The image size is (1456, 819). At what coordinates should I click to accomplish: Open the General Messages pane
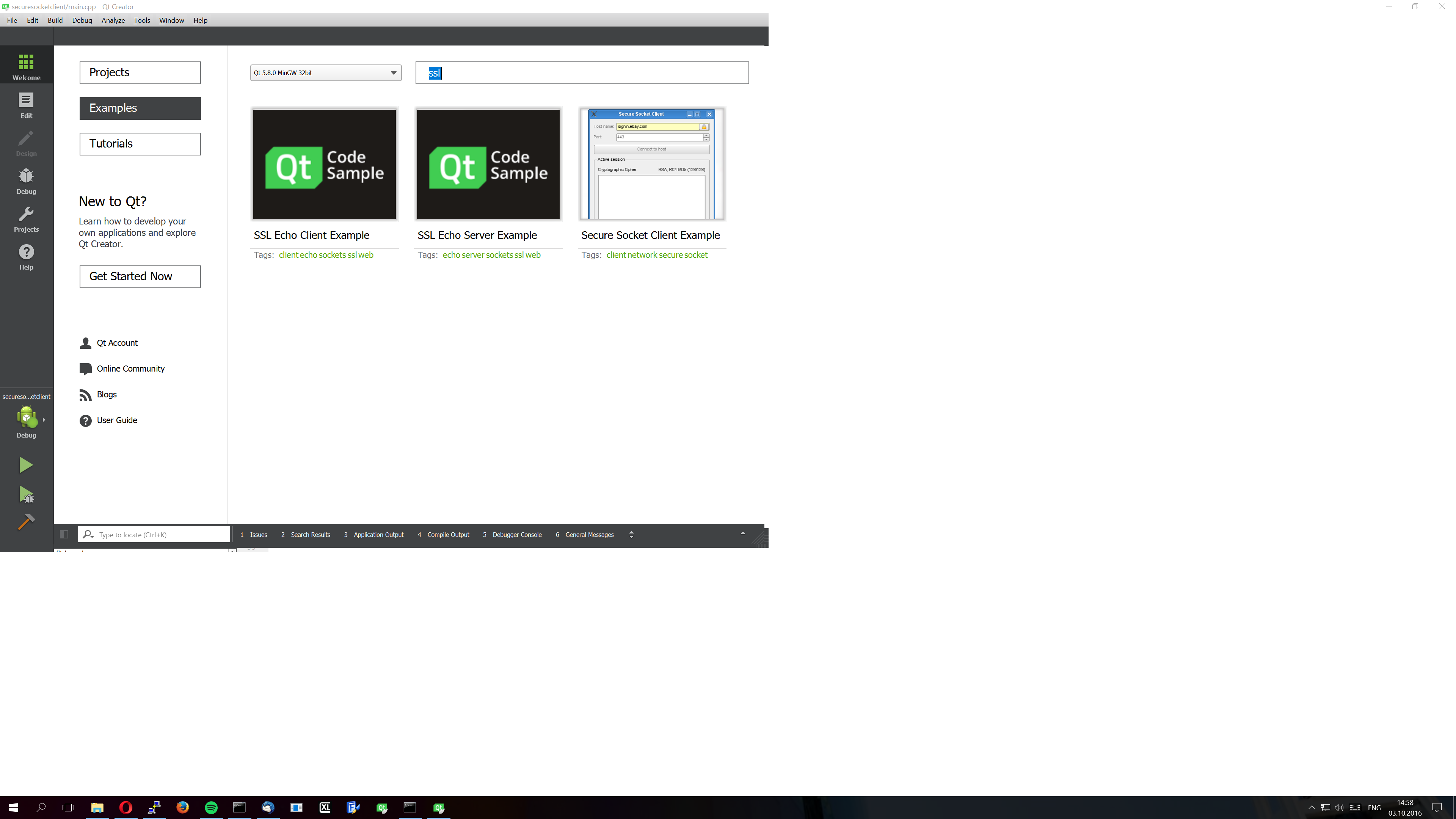(x=584, y=535)
